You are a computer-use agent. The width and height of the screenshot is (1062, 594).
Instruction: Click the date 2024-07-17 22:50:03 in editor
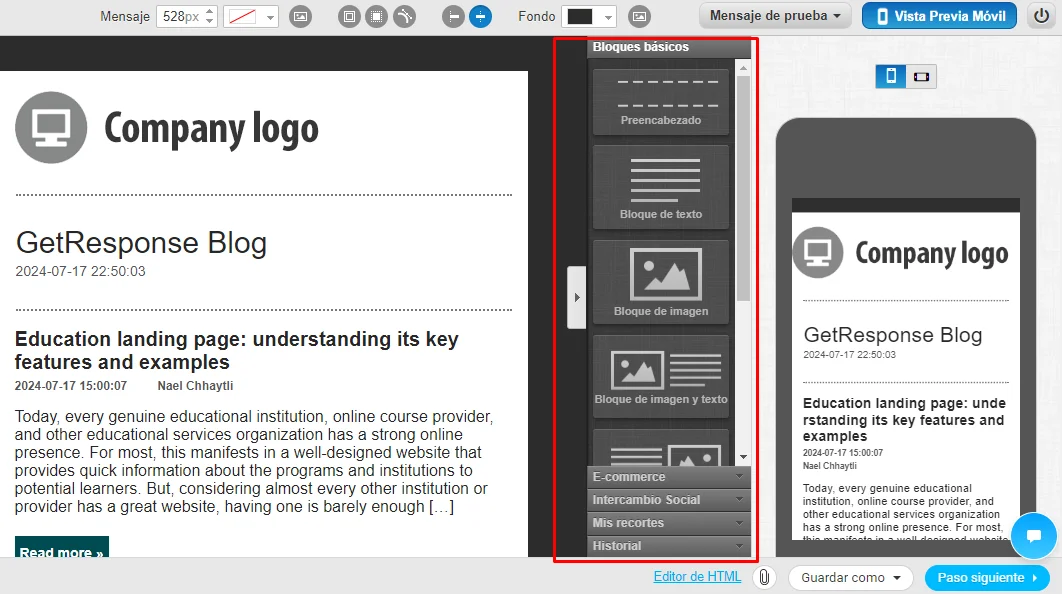point(81,271)
